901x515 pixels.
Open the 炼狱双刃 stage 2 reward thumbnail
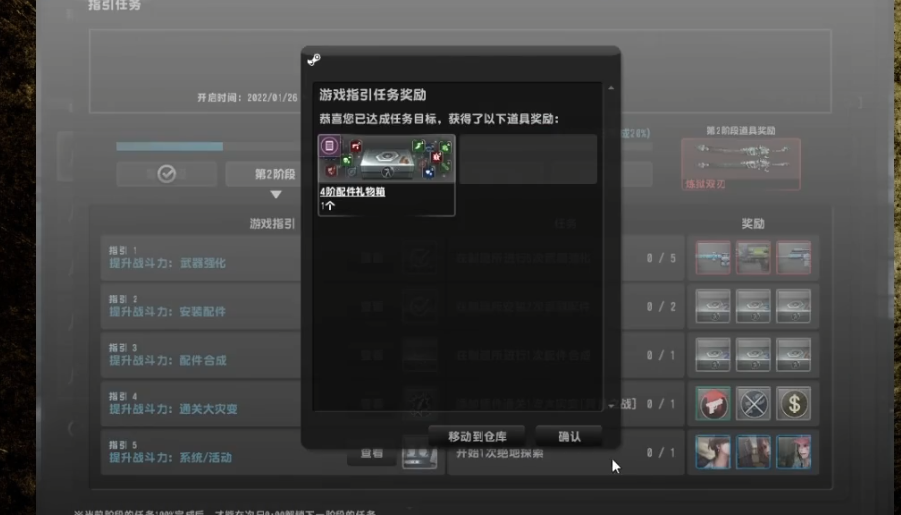pyautogui.click(x=741, y=164)
